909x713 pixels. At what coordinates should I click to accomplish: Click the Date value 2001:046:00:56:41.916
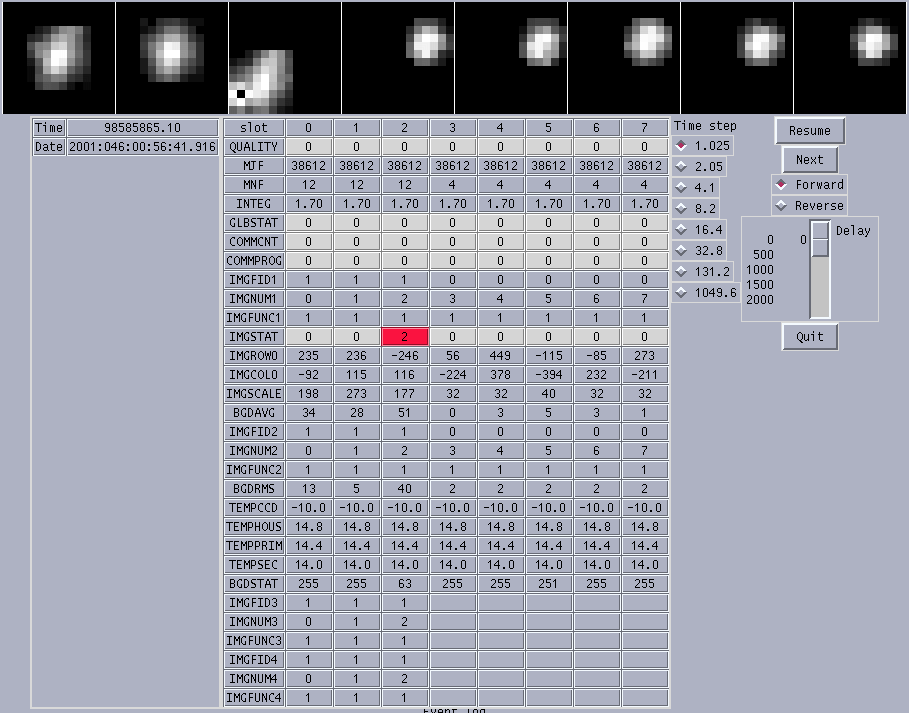pyautogui.click(x=143, y=147)
